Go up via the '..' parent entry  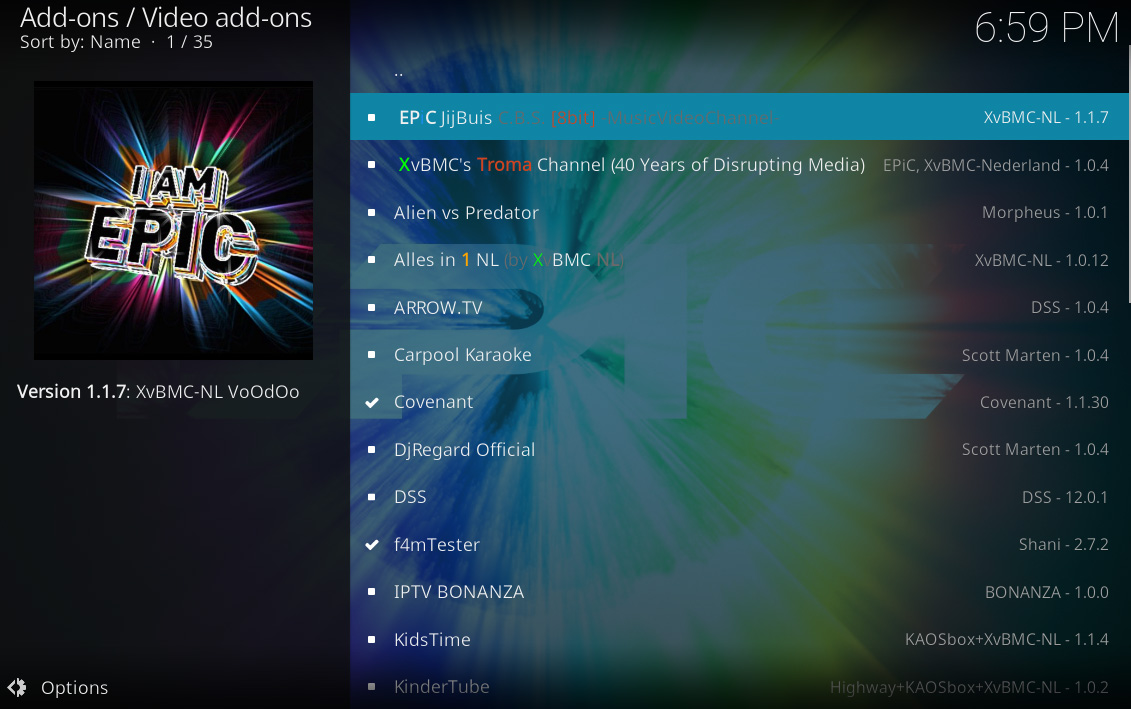[x=739, y=70]
